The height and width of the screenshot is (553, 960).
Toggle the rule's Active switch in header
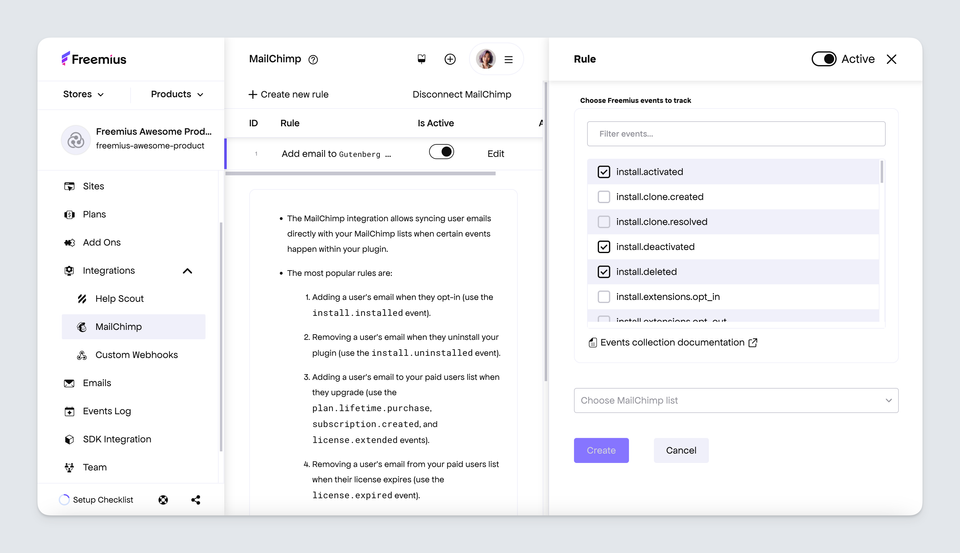point(824,59)
